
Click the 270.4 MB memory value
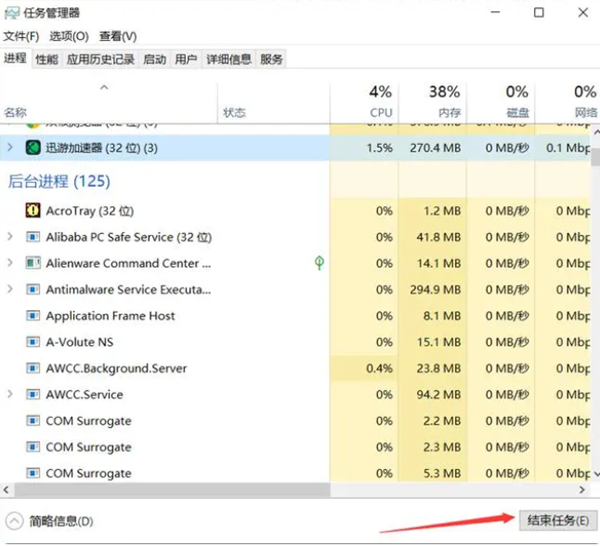tap(435, 148)
